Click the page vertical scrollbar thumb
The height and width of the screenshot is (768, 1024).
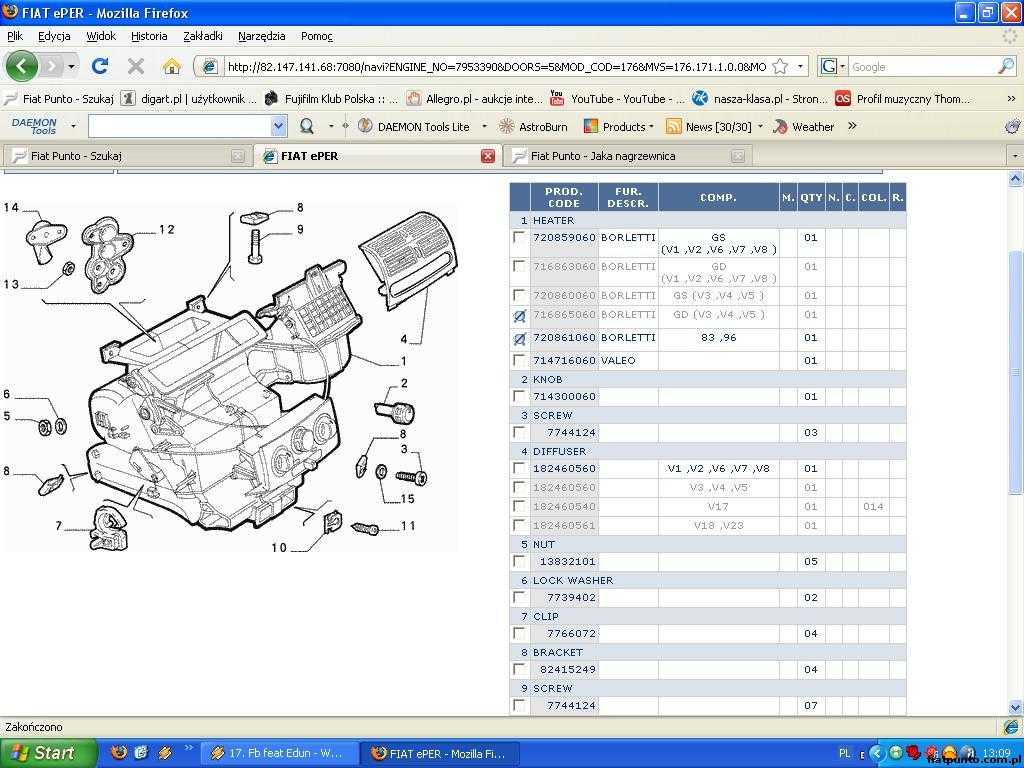point(1015,372)
